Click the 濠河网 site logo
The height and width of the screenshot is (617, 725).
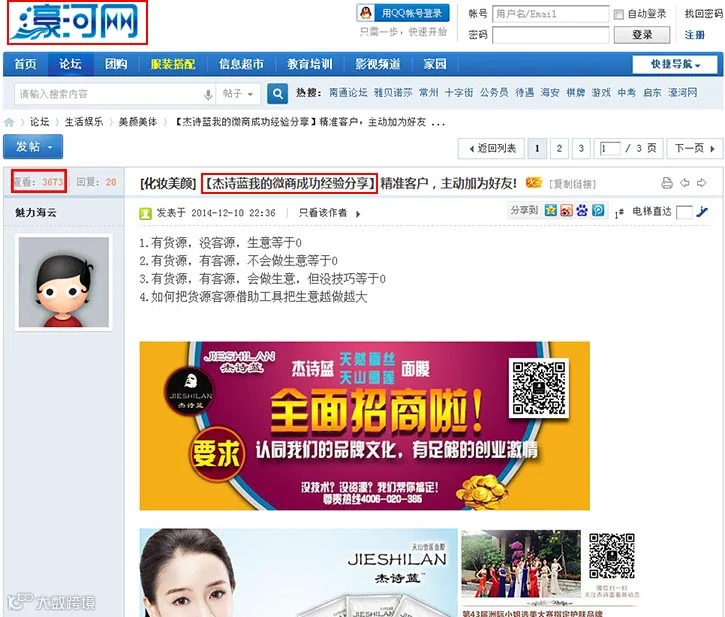[77, 22]
